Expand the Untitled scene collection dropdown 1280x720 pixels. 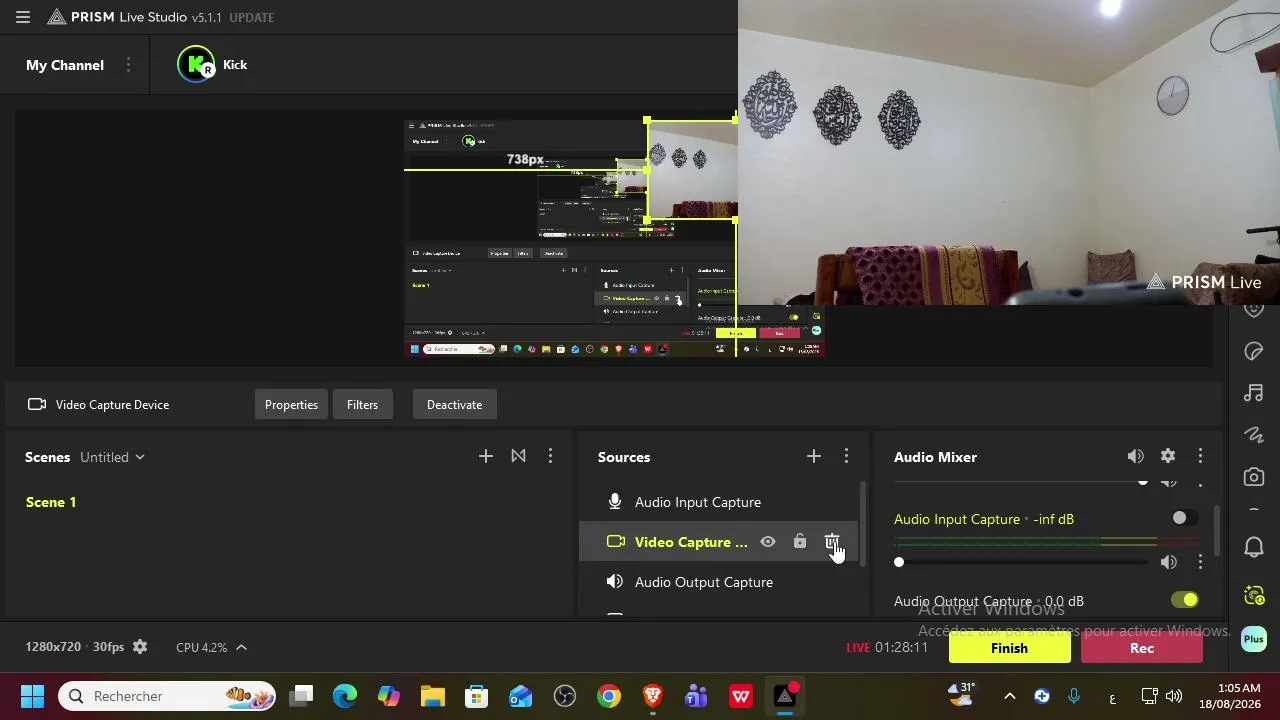tap(113, 457)
